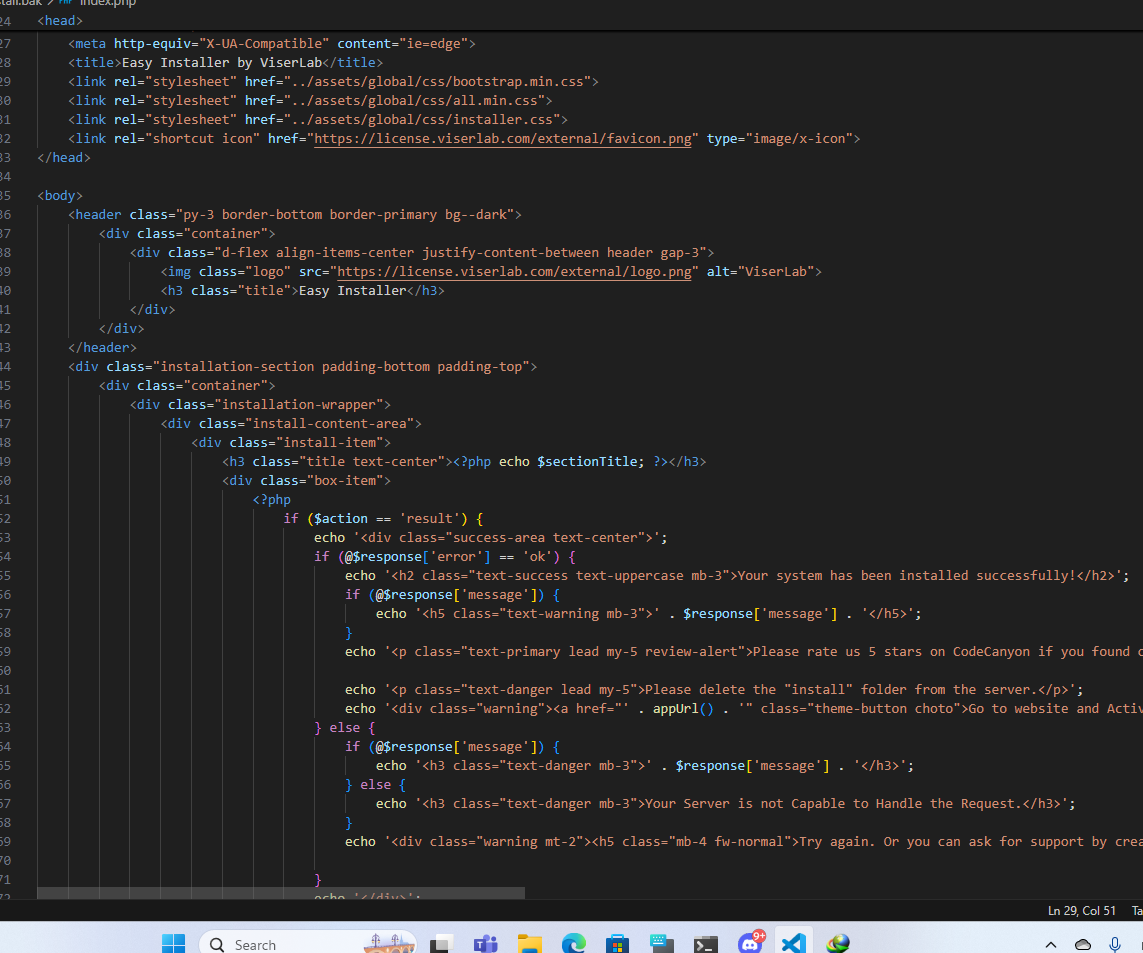
Task: Click the appUrl() function call
Action: pos(683,709)
